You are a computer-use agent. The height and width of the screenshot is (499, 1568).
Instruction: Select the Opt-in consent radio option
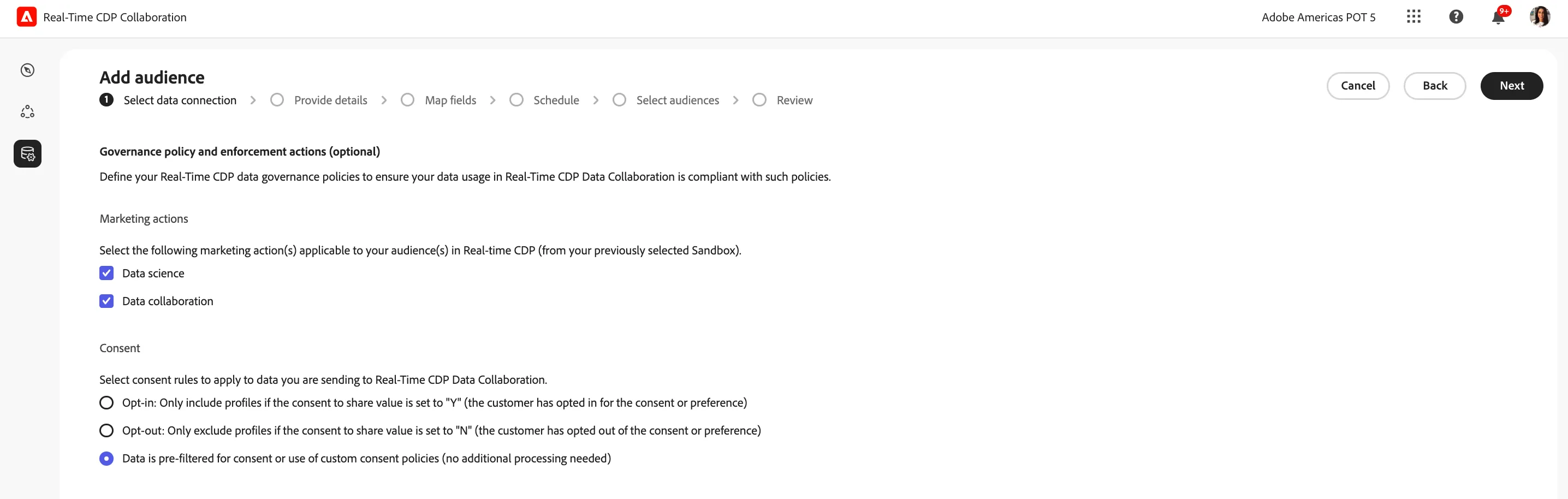point(106,403)
